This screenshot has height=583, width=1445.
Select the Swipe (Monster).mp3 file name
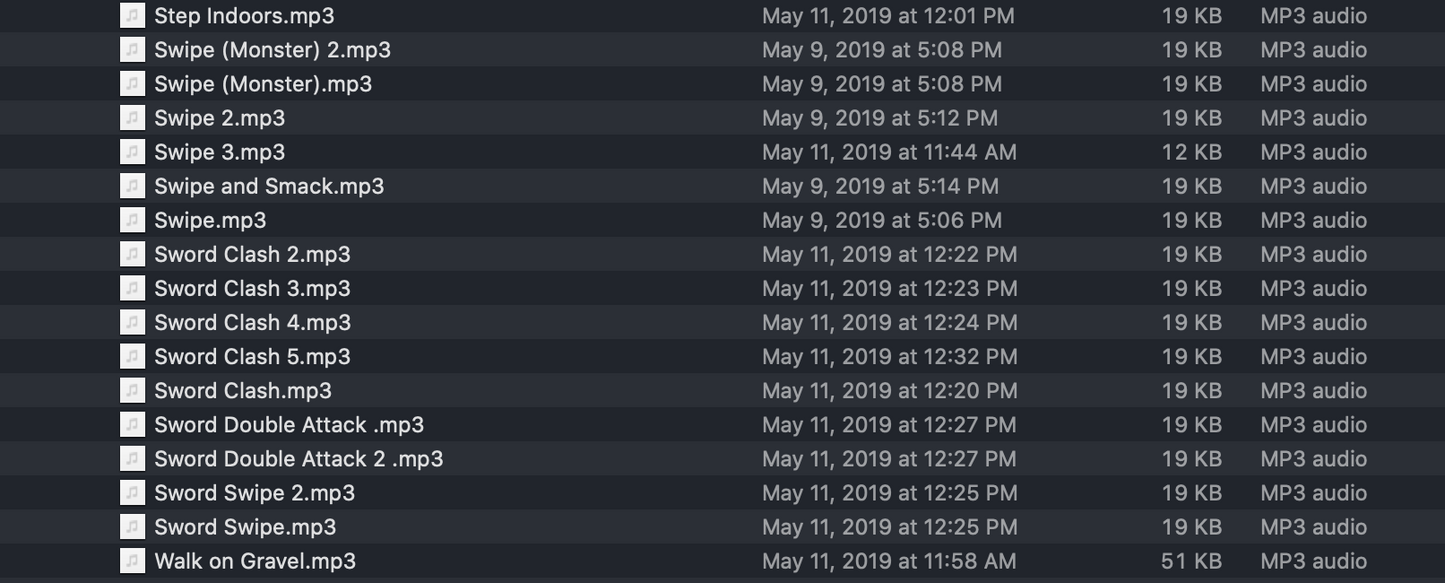click(262, 84)
